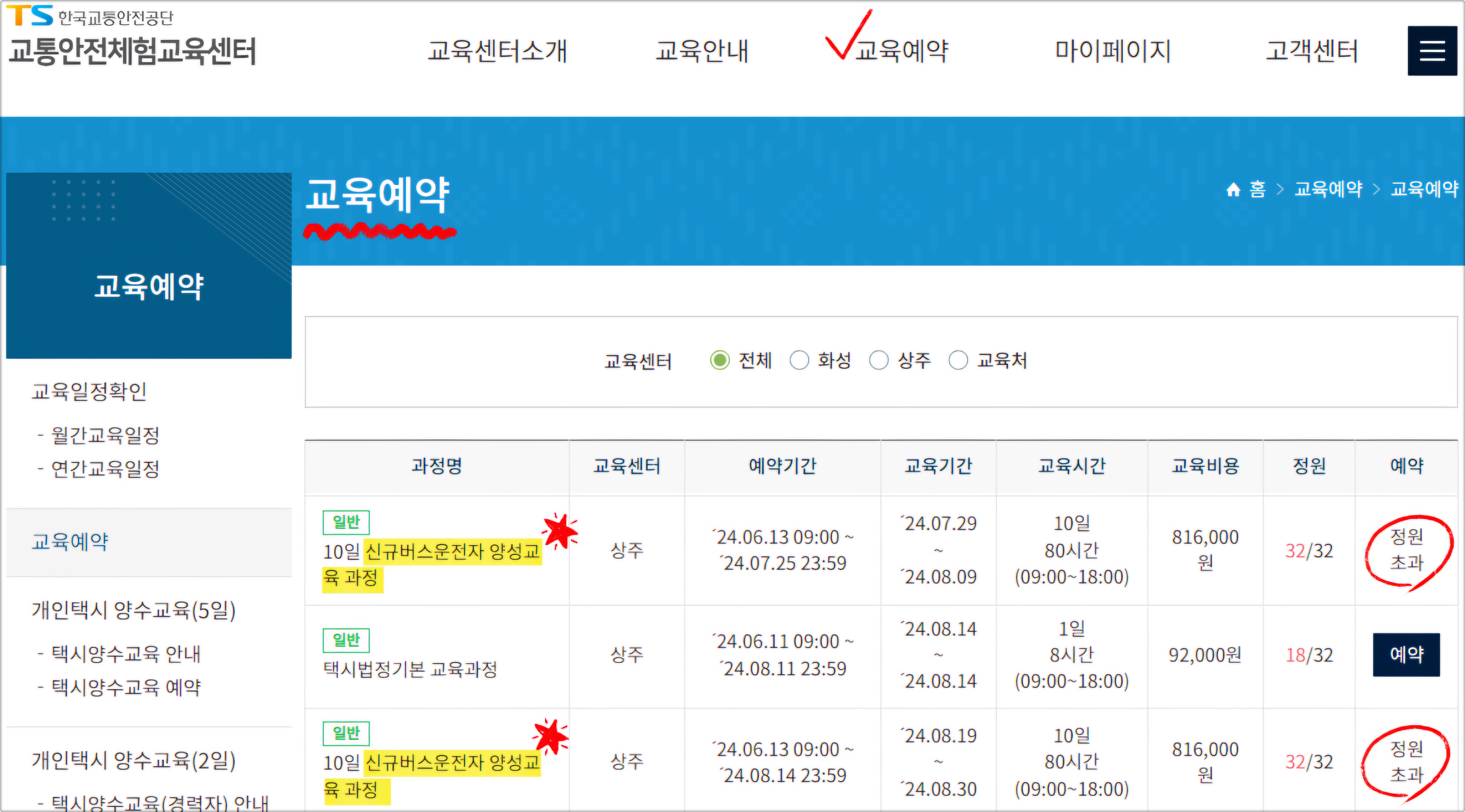Click the 정원초과 status for '24.08.19 course
Screen dimensions: 1465x812
pyautogui.click(x=1406, y=761)
